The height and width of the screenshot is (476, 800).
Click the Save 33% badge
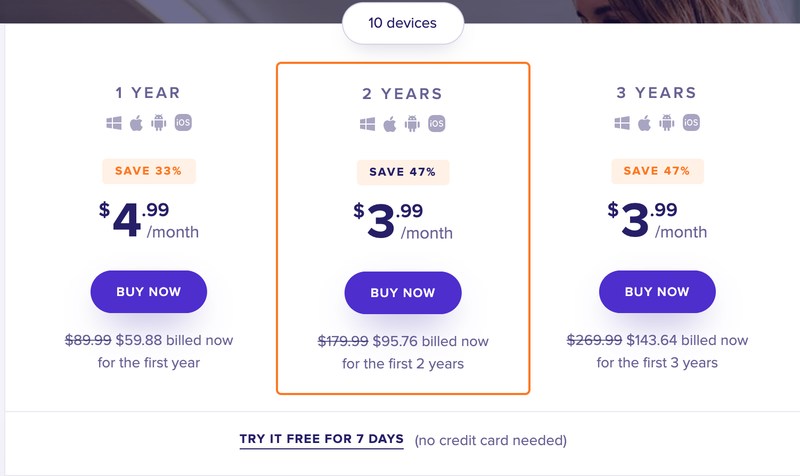coord(148,171)
